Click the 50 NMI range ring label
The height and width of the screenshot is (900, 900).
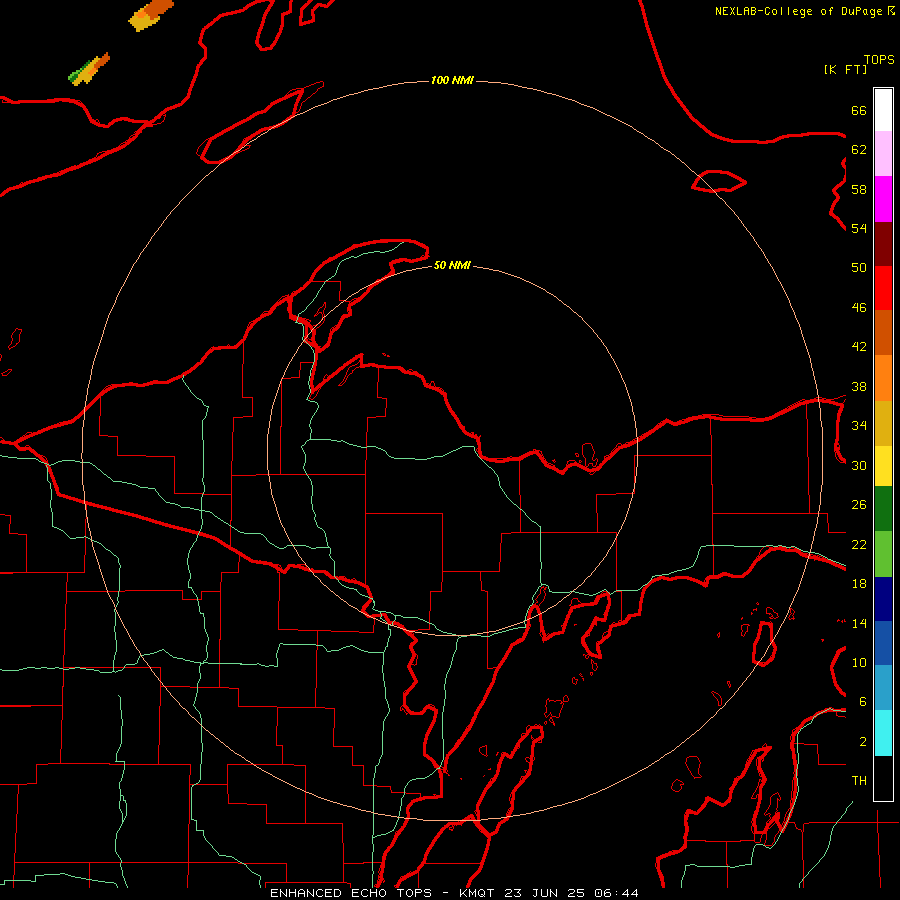point(452,265)
